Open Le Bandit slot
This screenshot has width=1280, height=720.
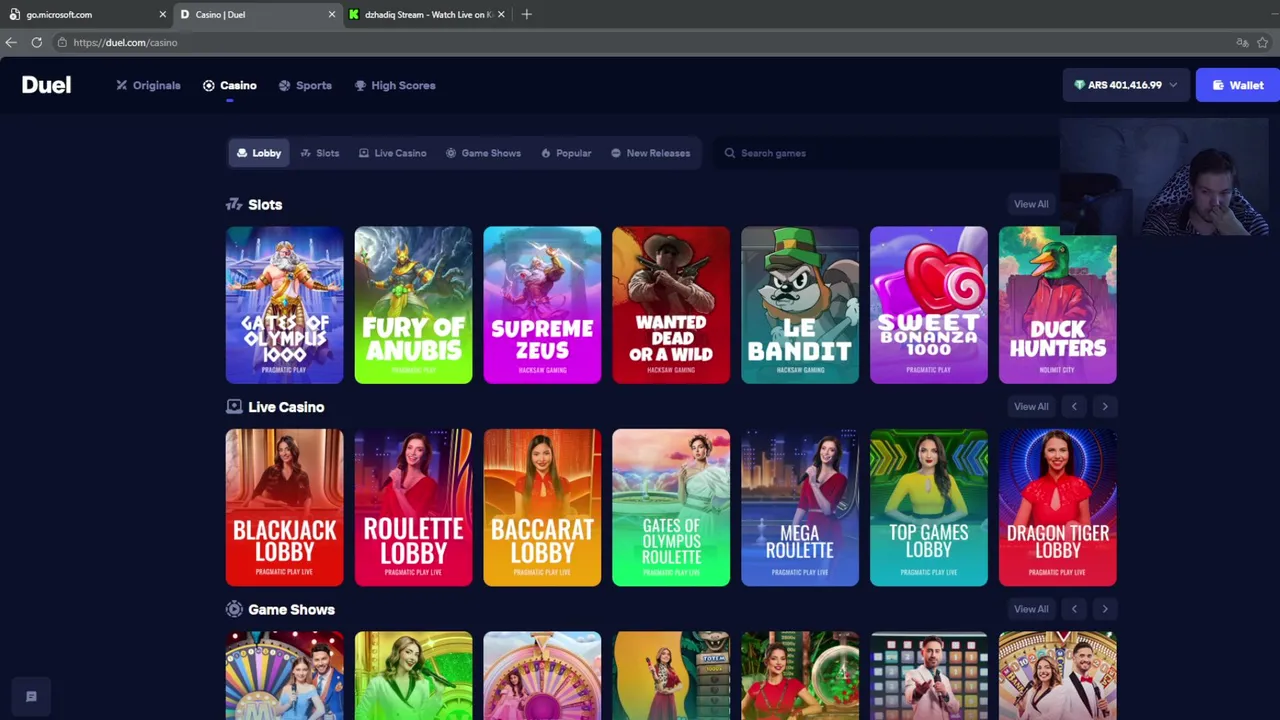800,305
